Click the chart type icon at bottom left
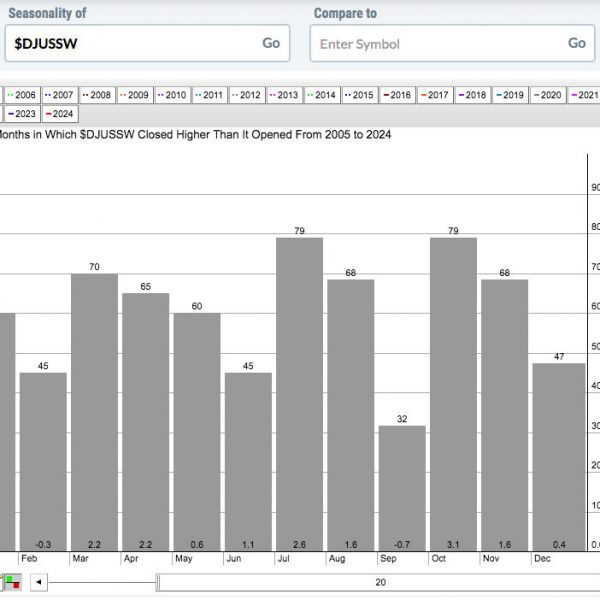This screenshot has width=600, height=600. [x=13, y=582]
